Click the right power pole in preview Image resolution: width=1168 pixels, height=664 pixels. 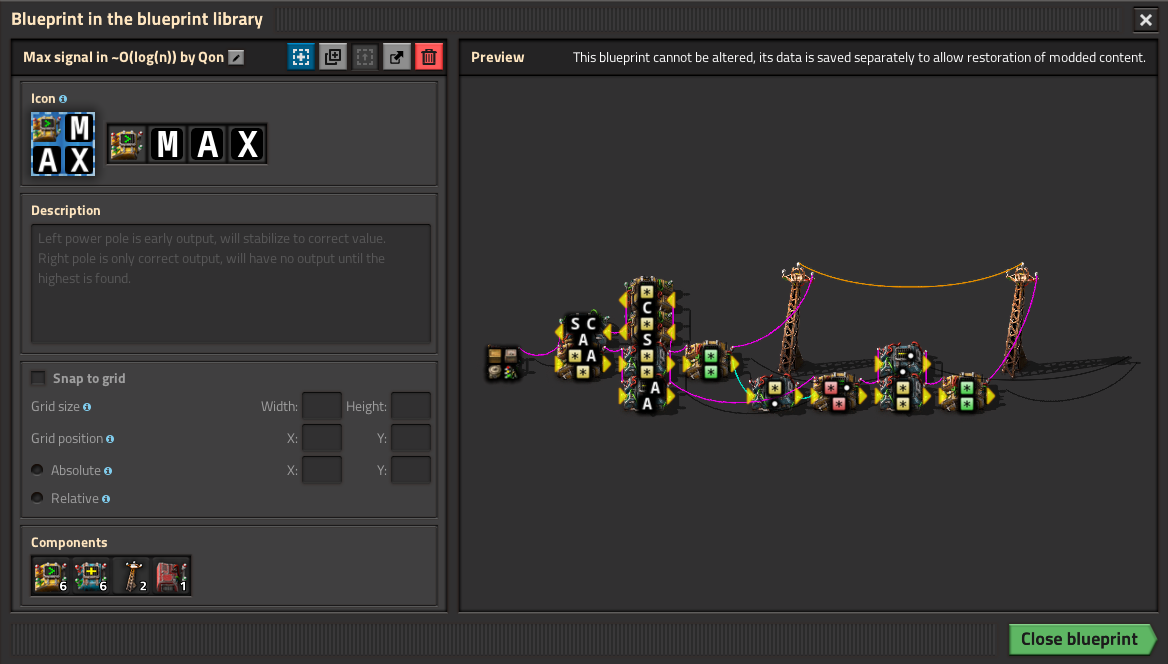point(1018,319)
